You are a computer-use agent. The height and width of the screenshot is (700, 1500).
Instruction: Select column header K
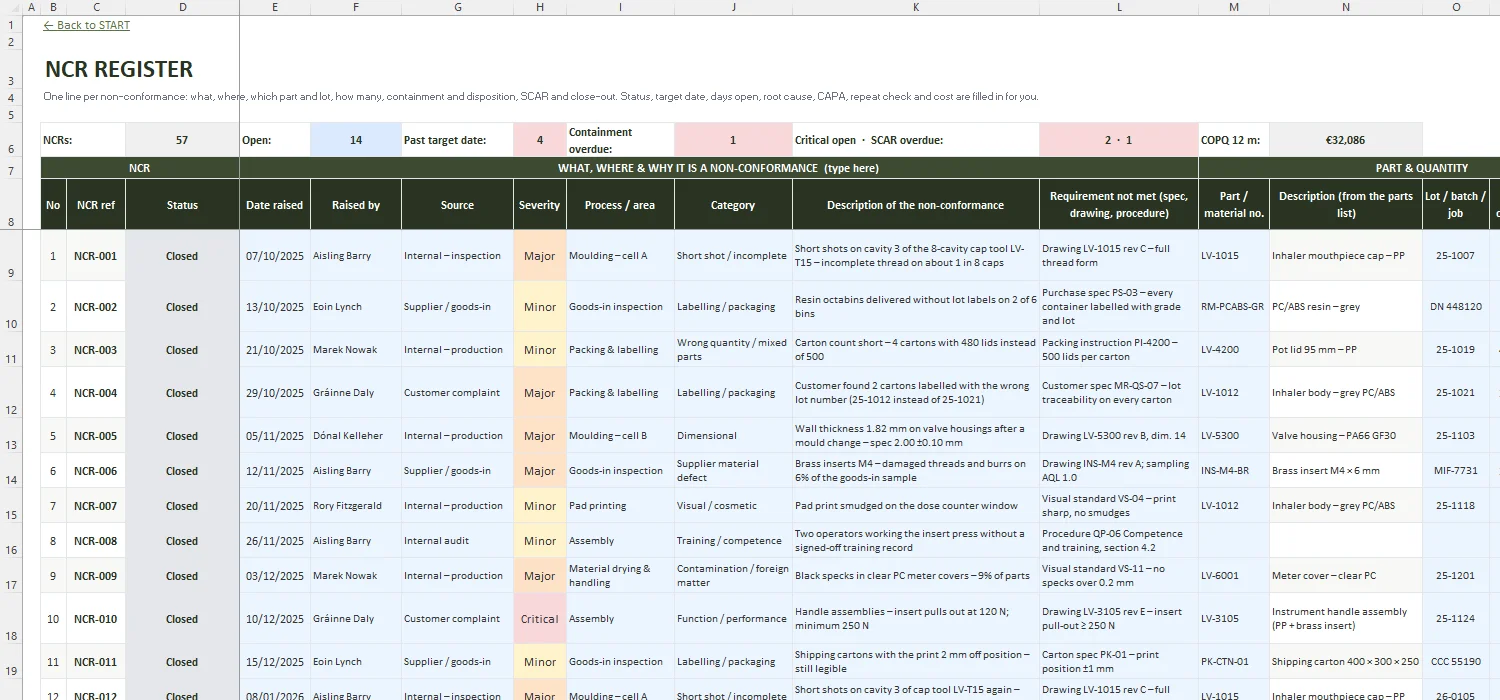(x=916, y=7)
